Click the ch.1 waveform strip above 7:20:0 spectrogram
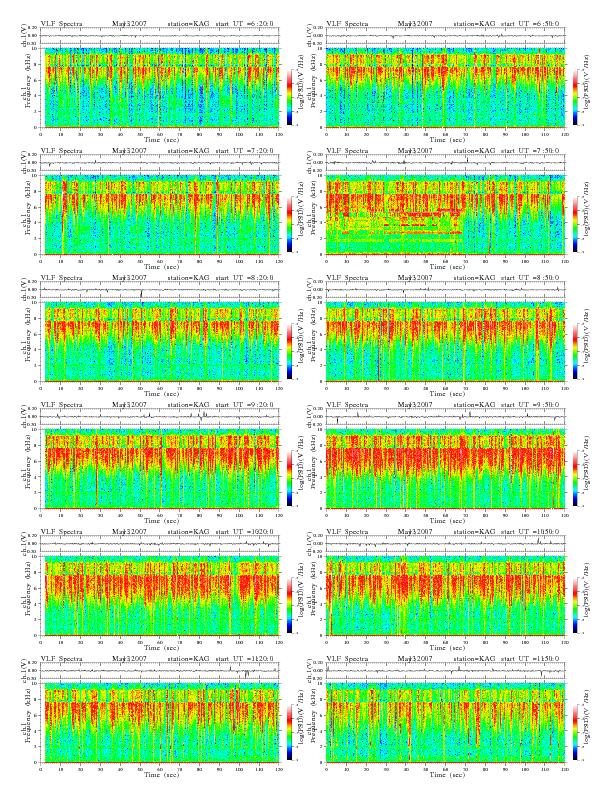612x792 pixels. (160, 163)
